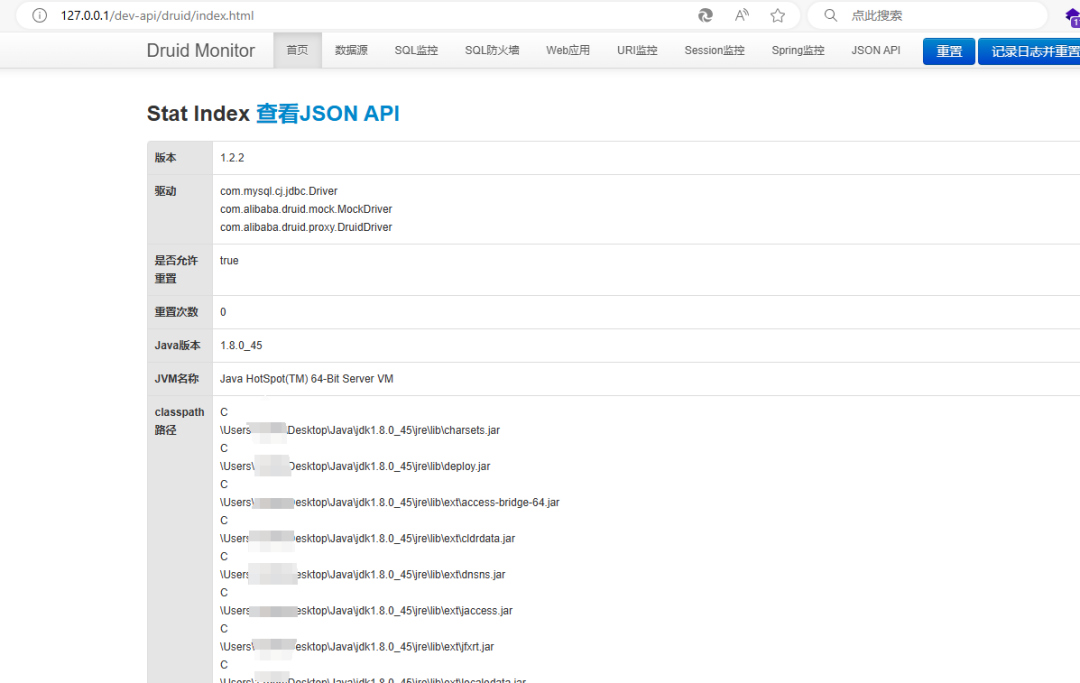Screen dimensions: 1080x683
Task: Open the URI监控 tab
Action: 637,50
